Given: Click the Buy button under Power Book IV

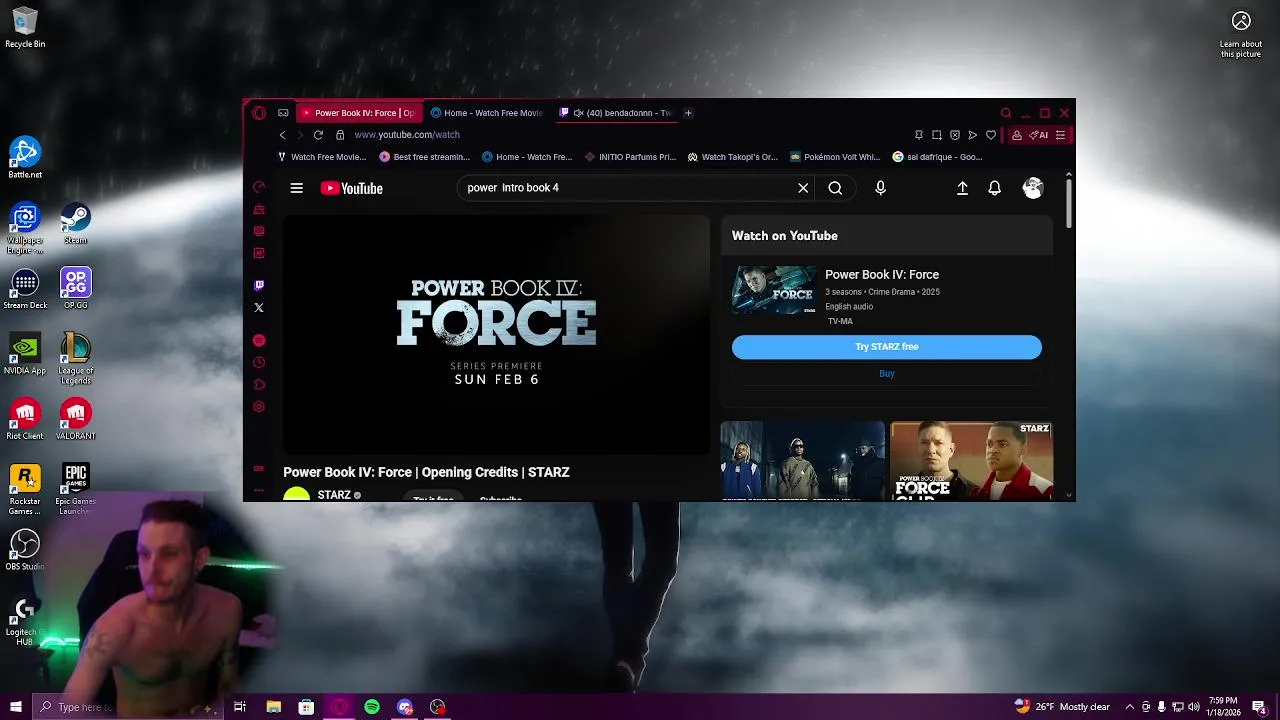Looking at the screenshot, I should click(887, 373).
